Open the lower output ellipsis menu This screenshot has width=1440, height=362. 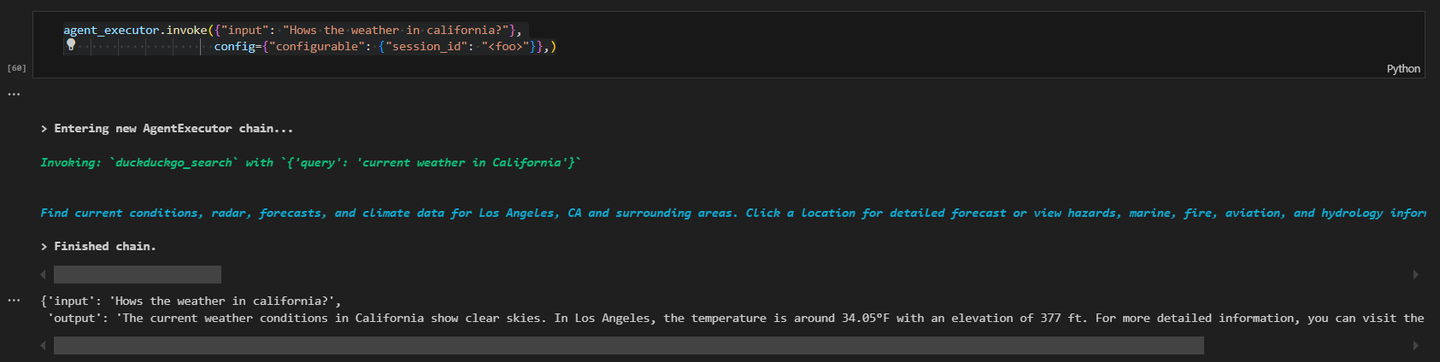[14, 299]
